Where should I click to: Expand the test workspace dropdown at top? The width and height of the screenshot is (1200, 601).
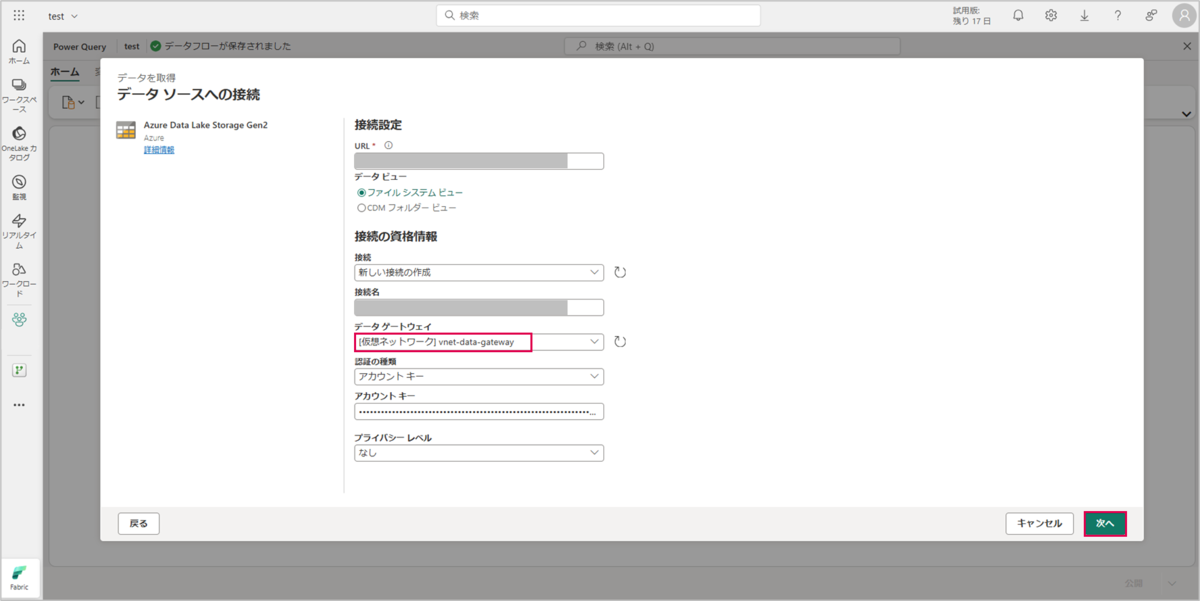pyautogui.click(x=64, y=16)
